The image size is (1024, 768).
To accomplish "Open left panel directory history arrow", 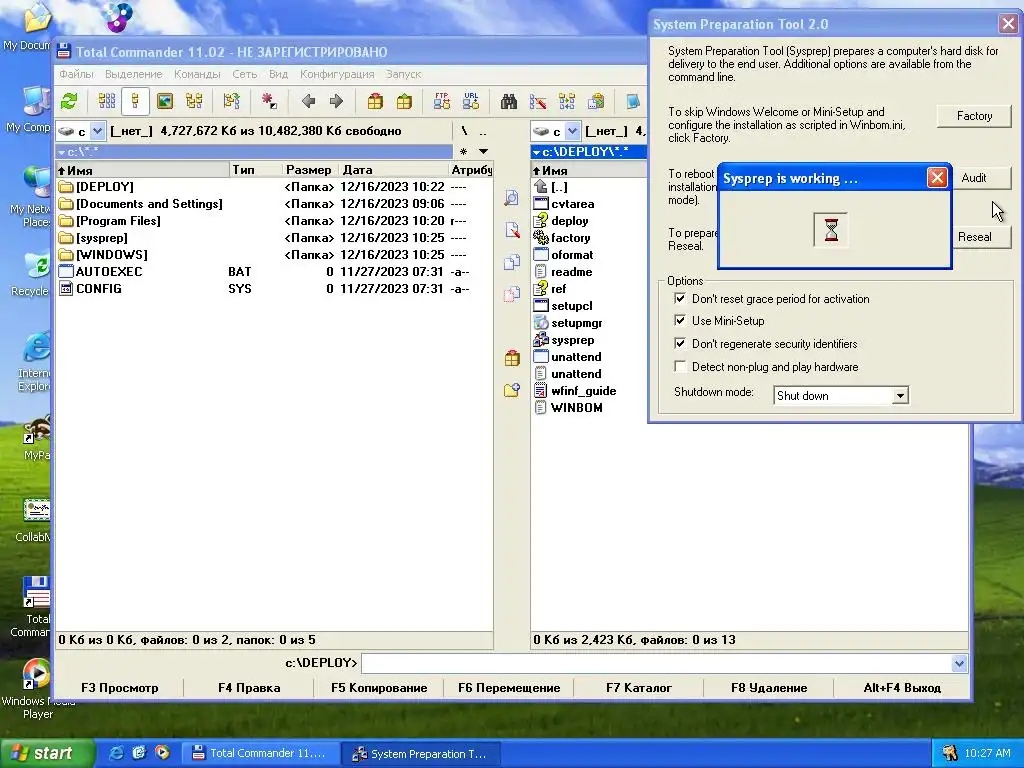I will (x=483, y=152).
